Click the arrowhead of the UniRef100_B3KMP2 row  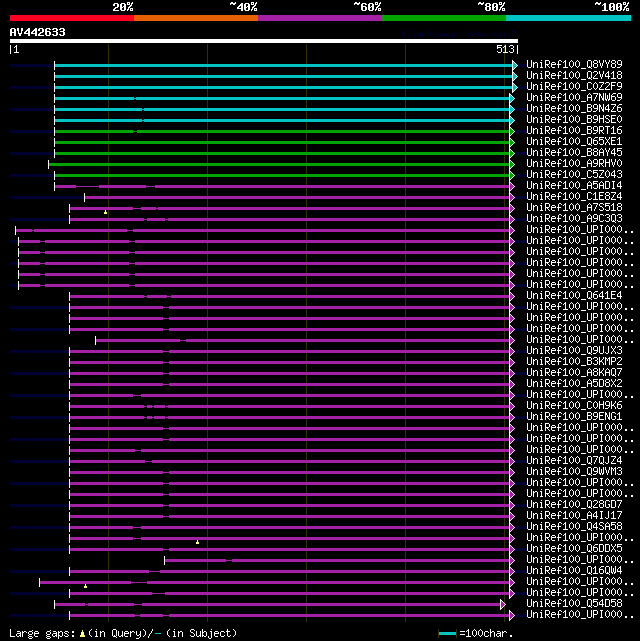(x=512, y=363)
